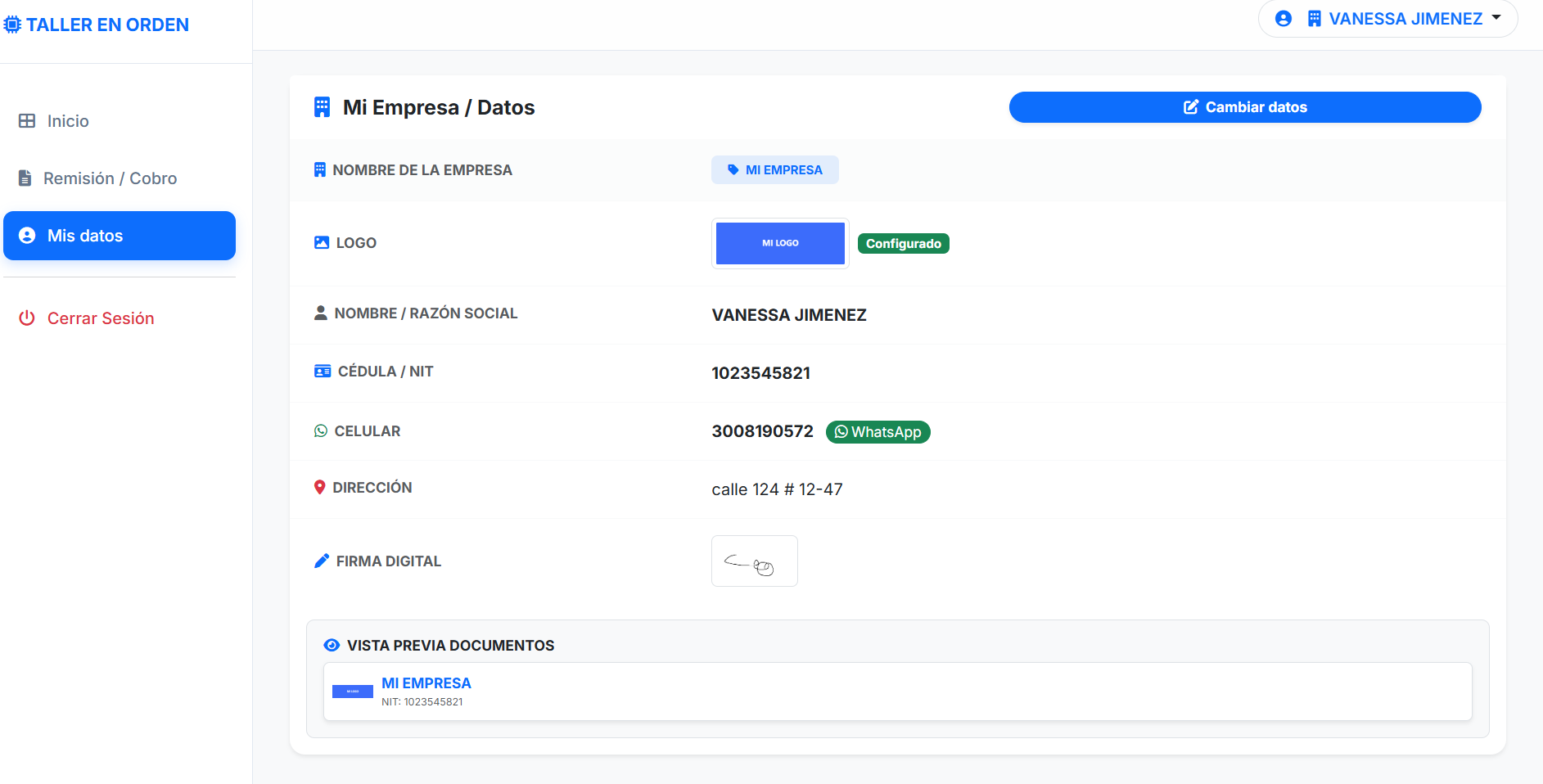Click the ID card icon beside CÉDULA / NIT

(323, 371)
